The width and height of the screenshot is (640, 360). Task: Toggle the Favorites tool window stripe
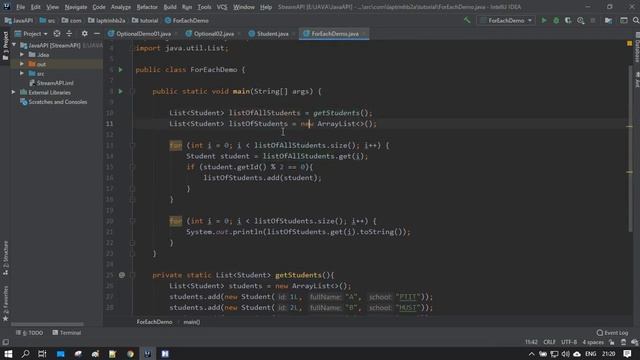5,304
